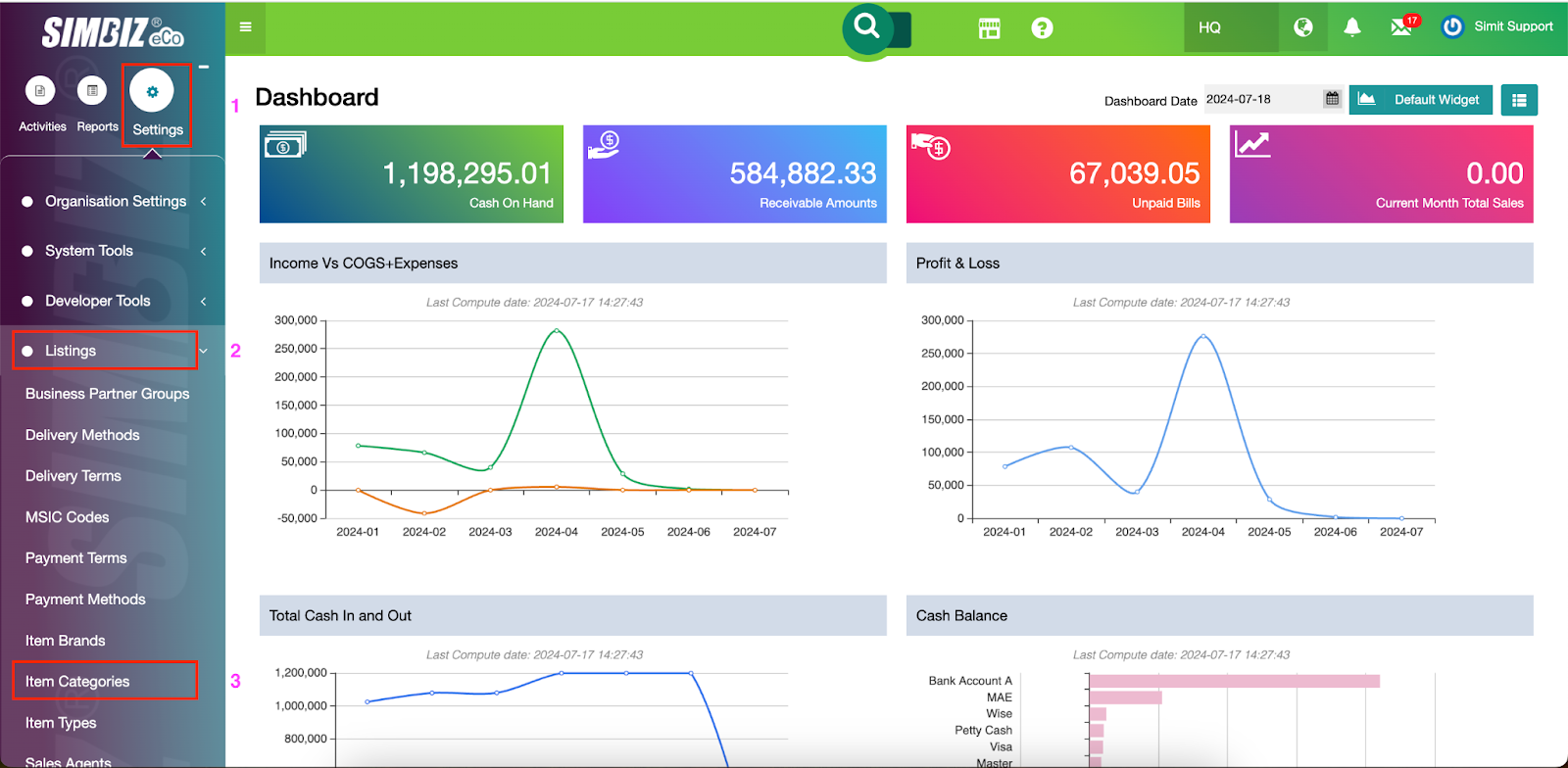Click the Income Vs COGS+Expenses panel header
The image size is (1568, 768).
pos(573,264)
